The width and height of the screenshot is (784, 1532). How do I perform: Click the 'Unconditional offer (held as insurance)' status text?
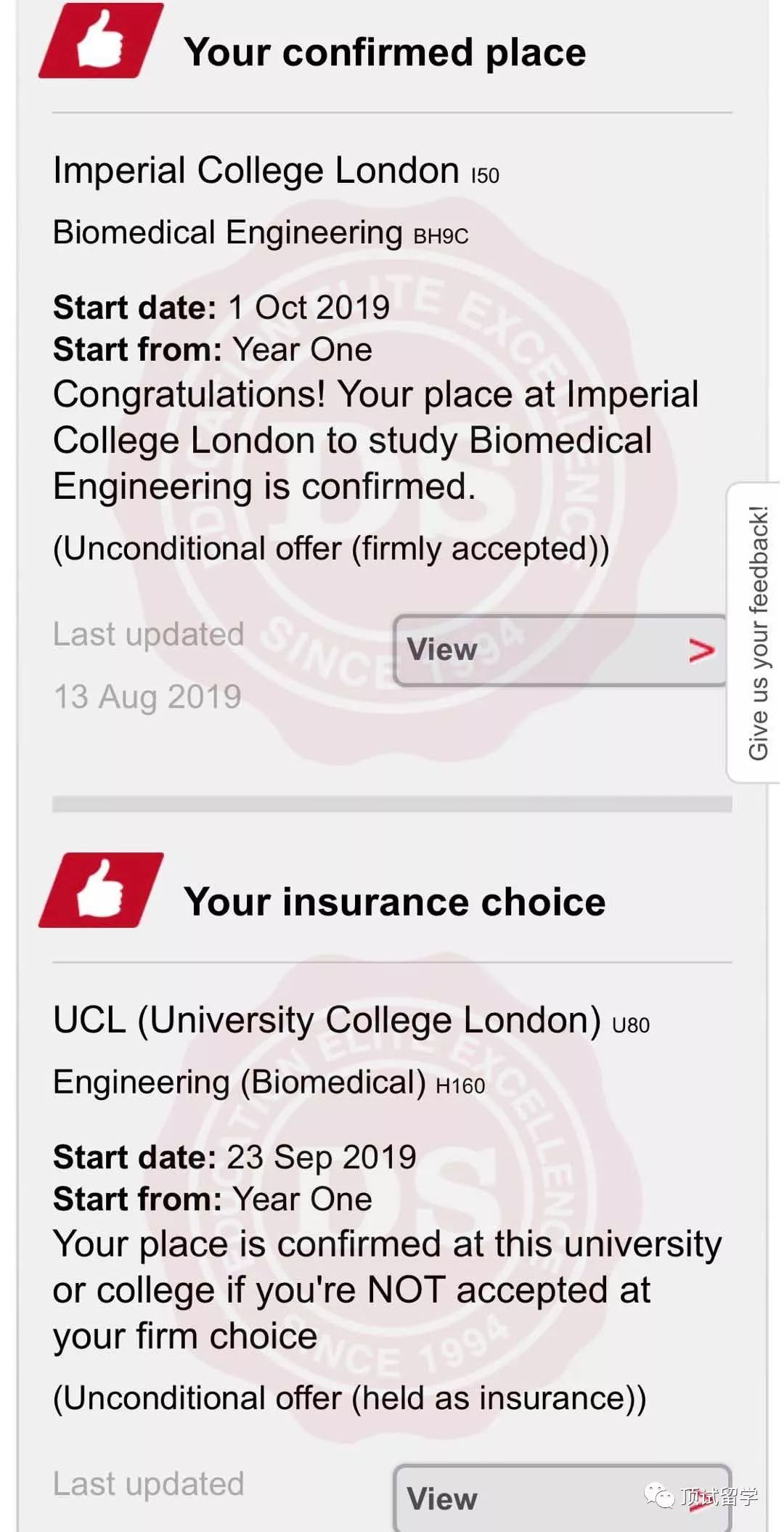pyautogui.click(x=349, y=1398)
